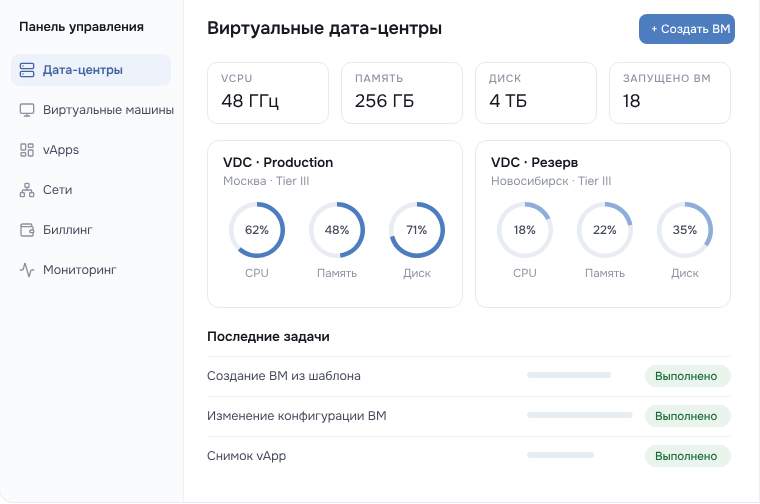The image size is (760, 504).
Task: Click Резерв CPU gauge at 18%
Action: (x=525, y=230)
